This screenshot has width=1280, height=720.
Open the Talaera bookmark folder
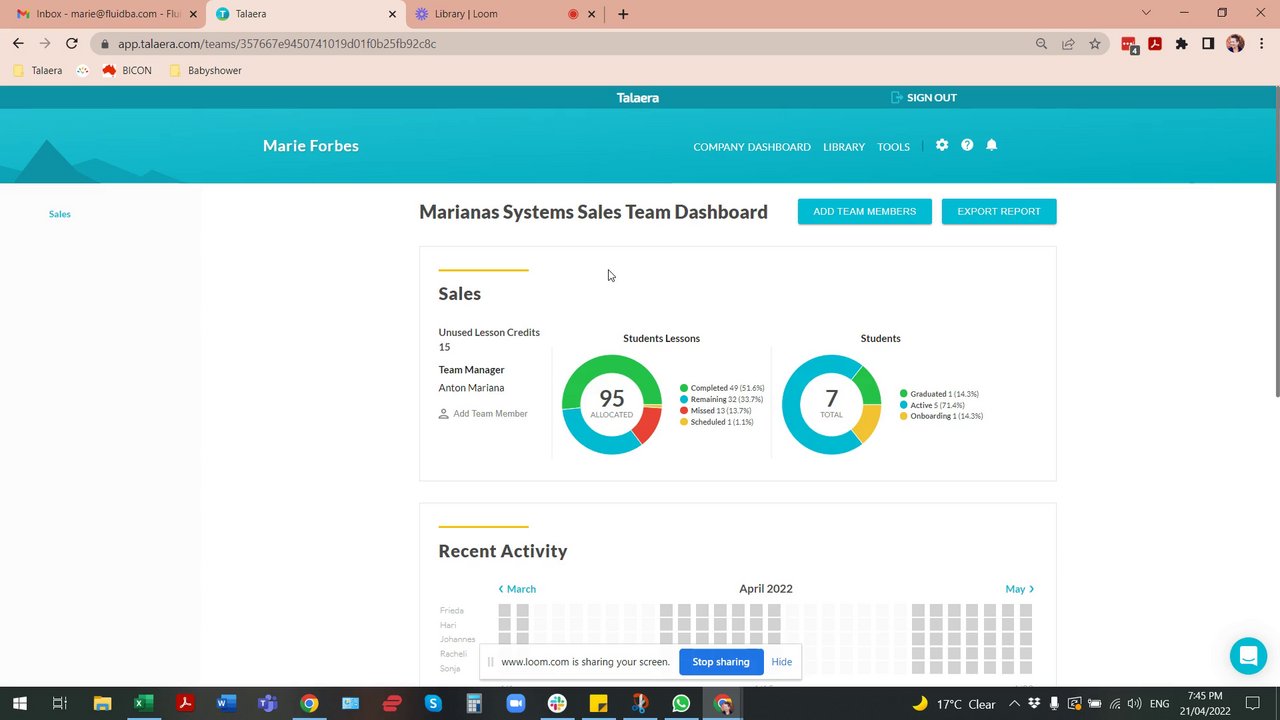point(38,71)
